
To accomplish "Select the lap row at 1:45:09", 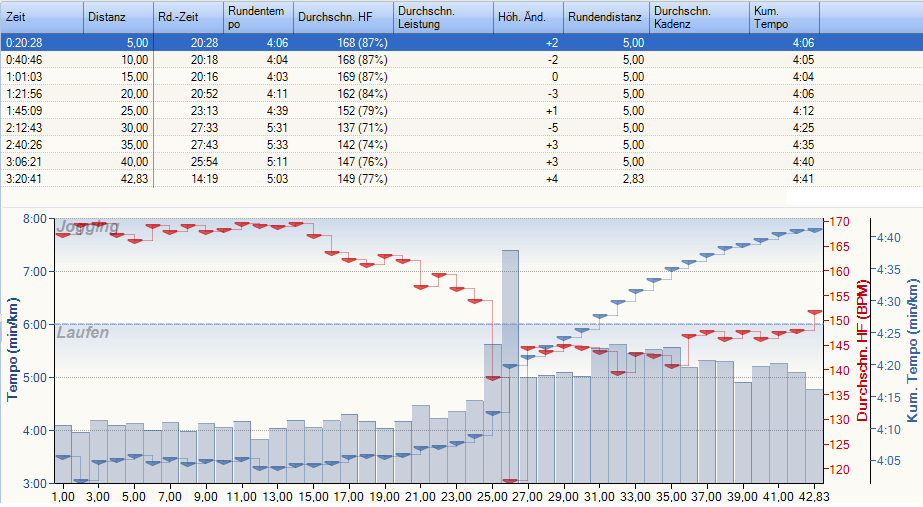I will tap(462, 111).
